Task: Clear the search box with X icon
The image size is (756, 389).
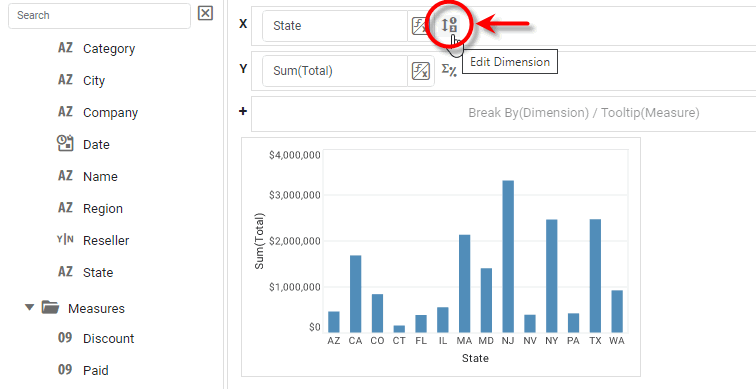Action: pyautogui.click(x=205, y=13)
